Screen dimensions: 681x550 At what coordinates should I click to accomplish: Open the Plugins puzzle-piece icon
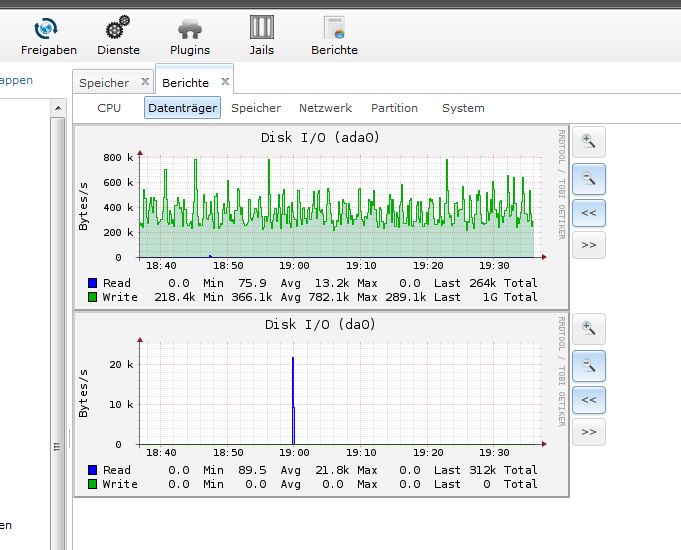pyautogui.click(x=190, y=36)
